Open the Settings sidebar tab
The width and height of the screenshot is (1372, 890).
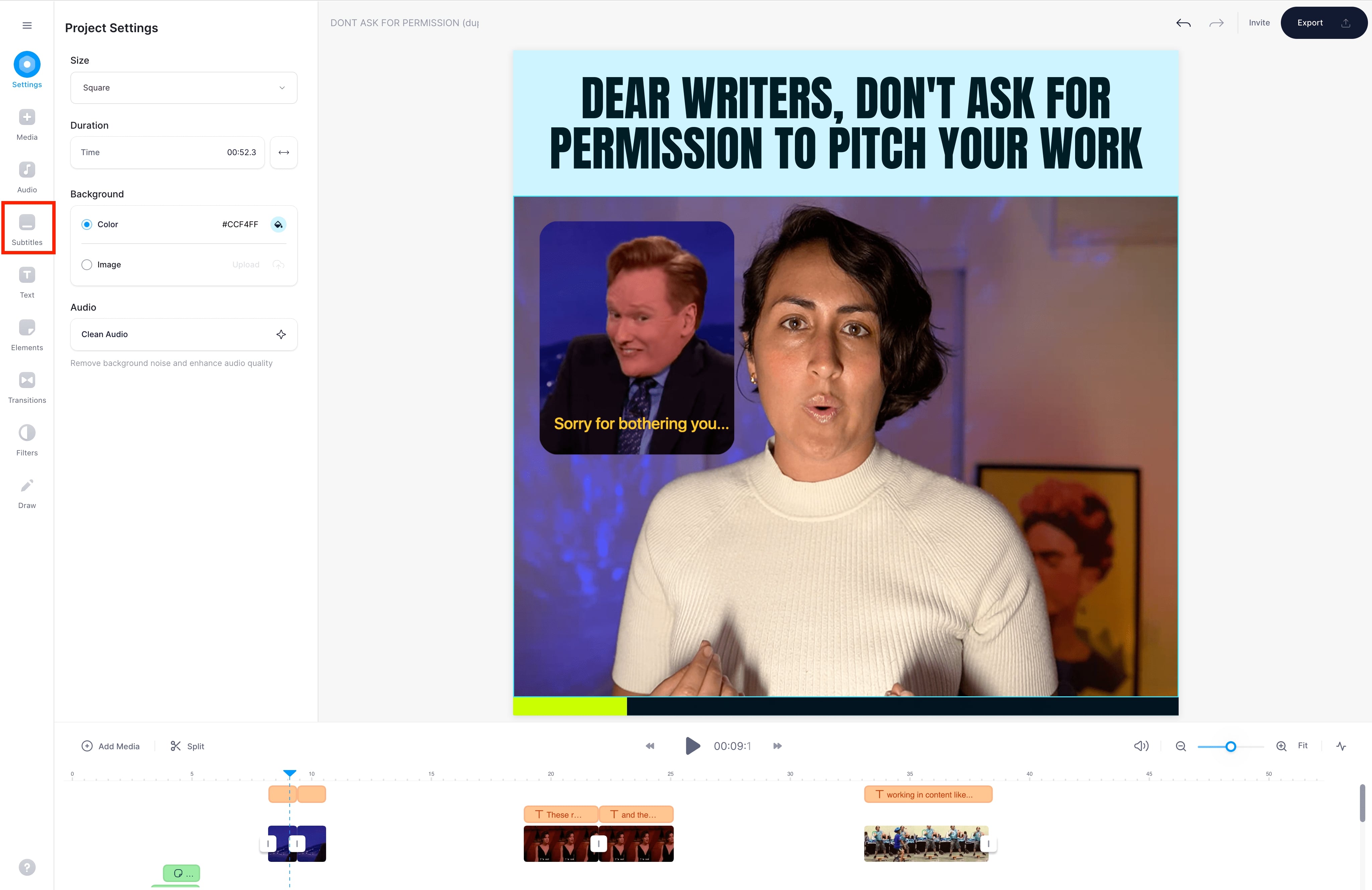click(x=26, y=70)
